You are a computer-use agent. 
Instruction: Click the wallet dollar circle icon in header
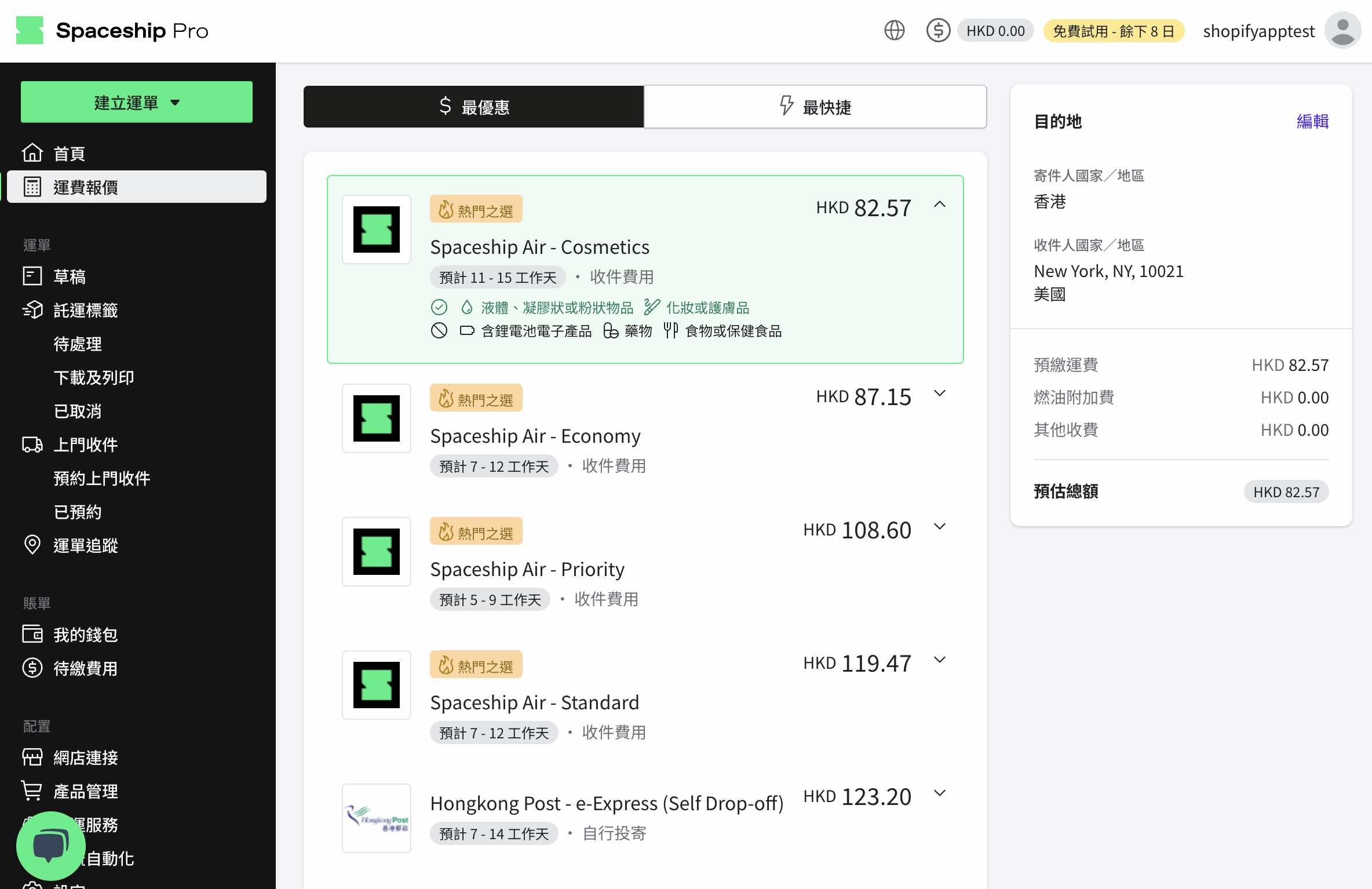pyautogui.click(x=938, y=30)
